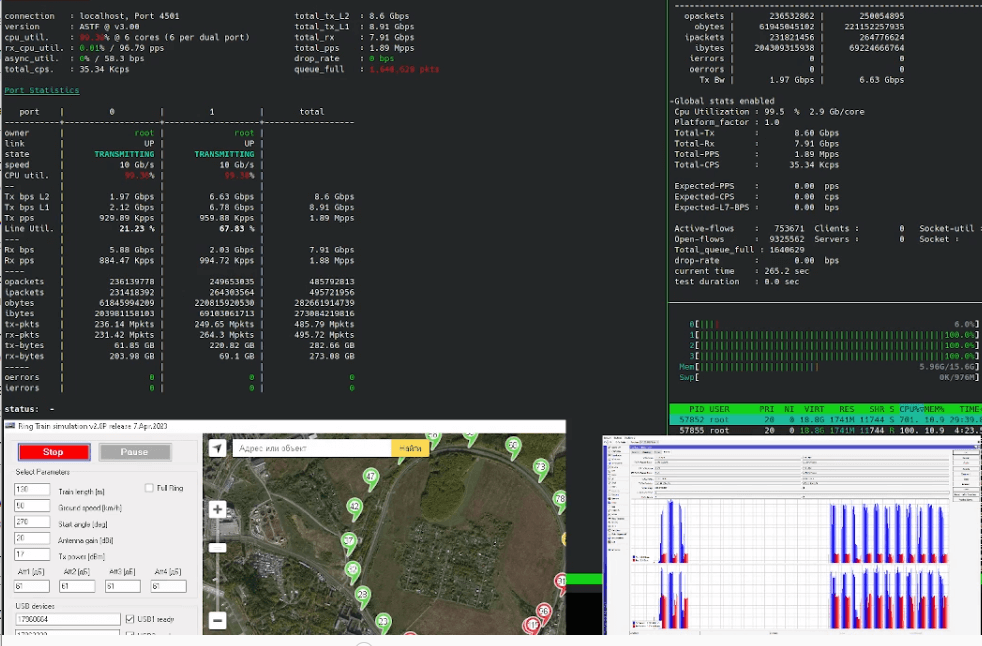Click the Att1 attenuation input field

32,586
